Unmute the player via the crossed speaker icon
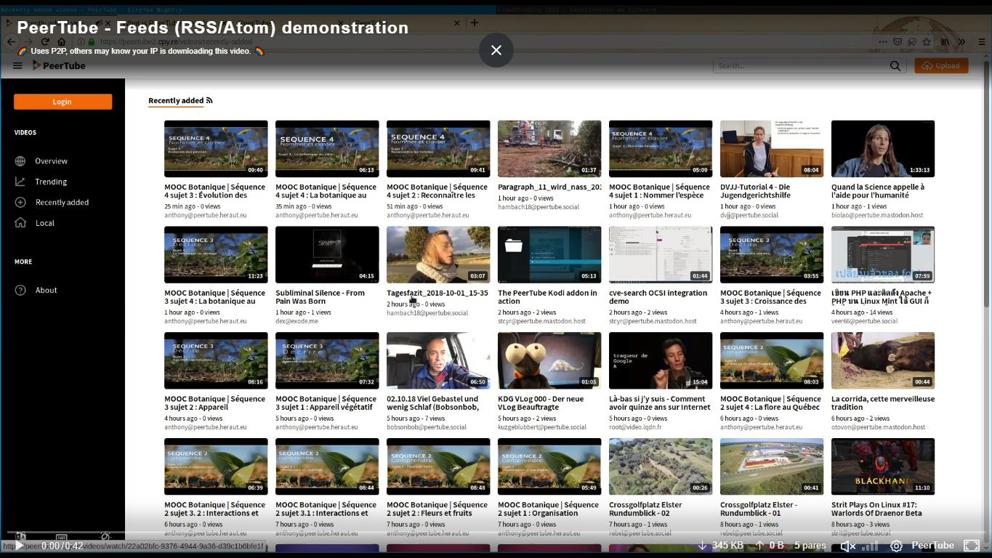 tap(848, 545)
